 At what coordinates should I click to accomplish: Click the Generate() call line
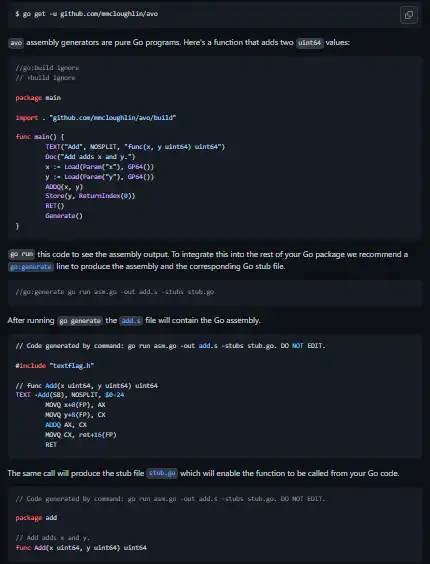tap(64, 216)
